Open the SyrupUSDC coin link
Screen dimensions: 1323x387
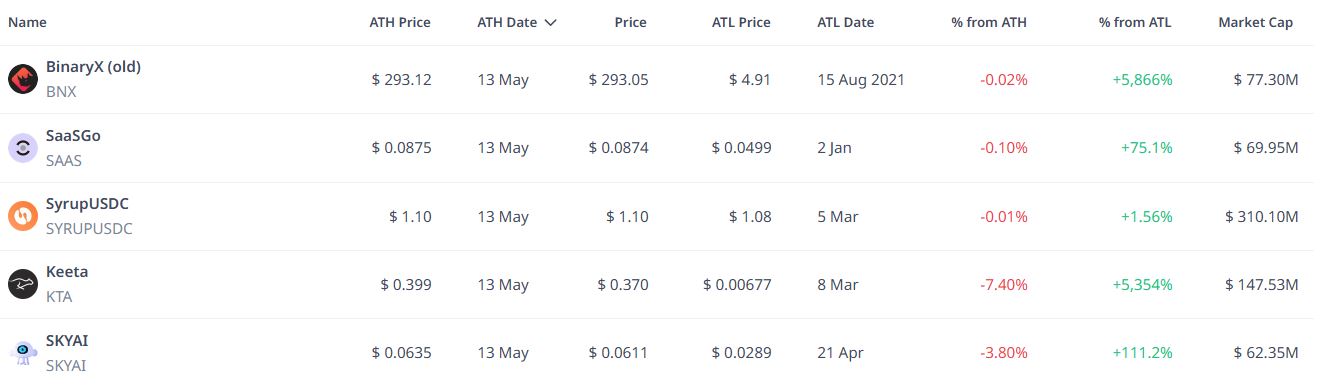coord(87,204)
